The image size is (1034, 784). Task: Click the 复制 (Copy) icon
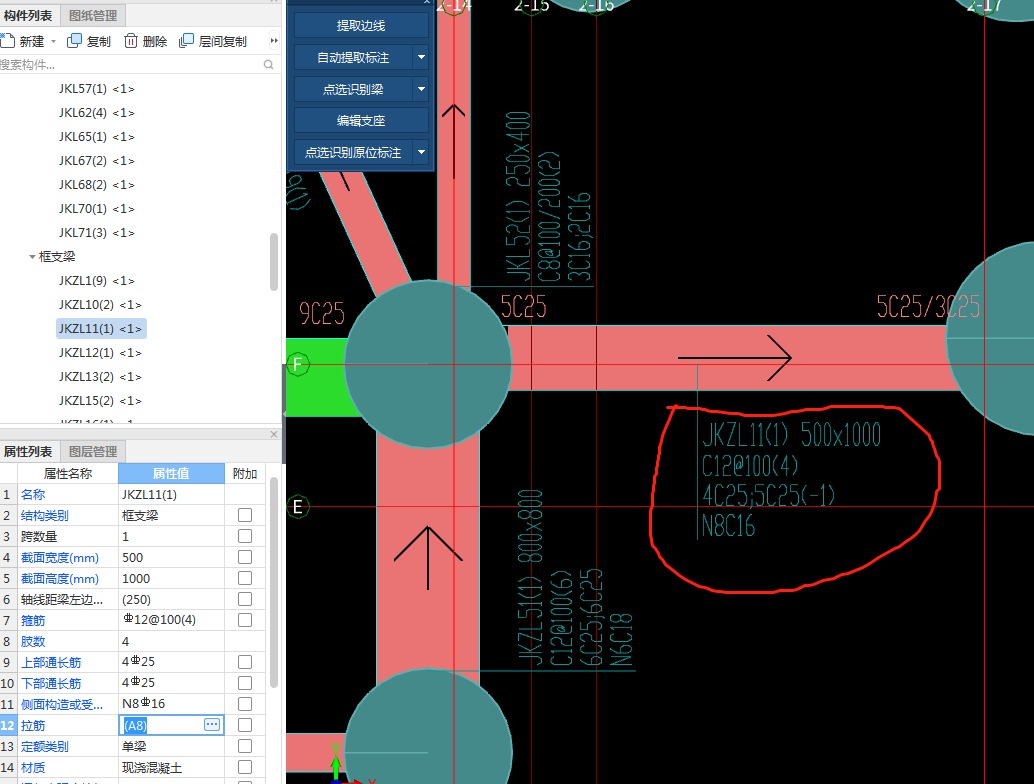click(75, 41)
